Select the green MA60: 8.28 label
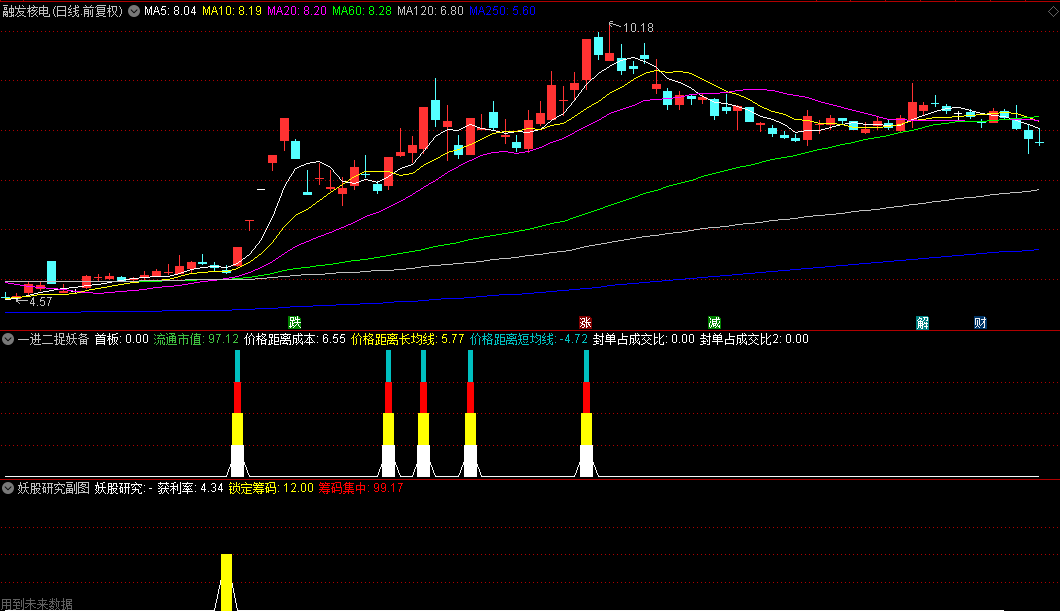The height and width of the screenshot is (611, 1060). (362, 11)
